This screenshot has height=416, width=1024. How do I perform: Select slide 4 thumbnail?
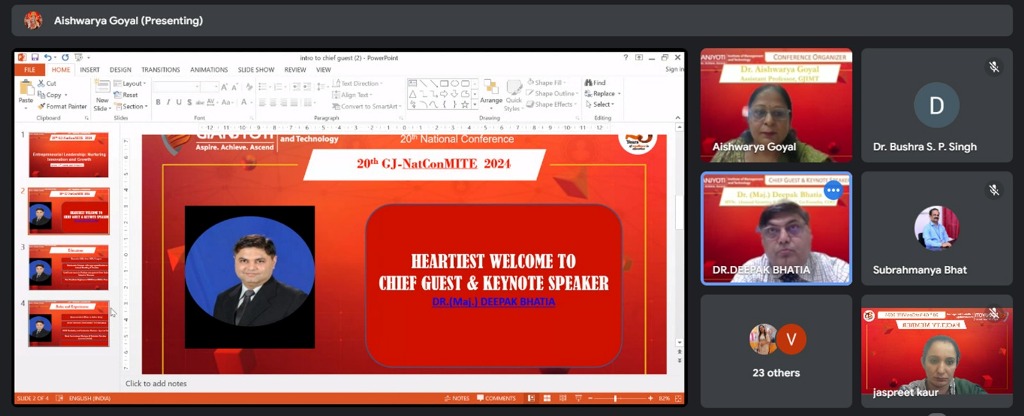pos(69,323)
